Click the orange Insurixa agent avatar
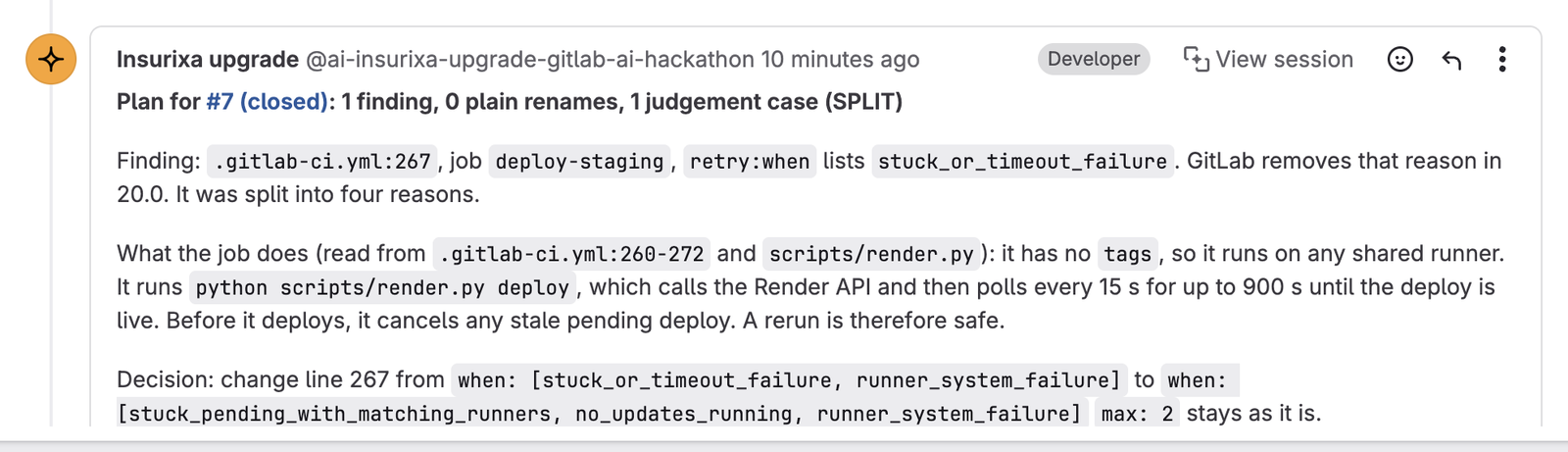1568x452 pixels. pyautogui.click(x=51, y=59)
